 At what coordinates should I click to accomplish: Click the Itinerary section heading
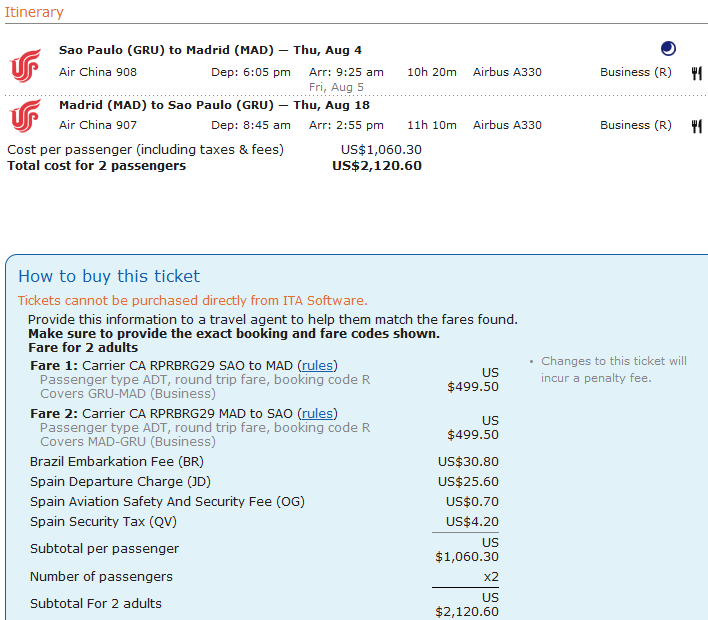tap(35, 13)
